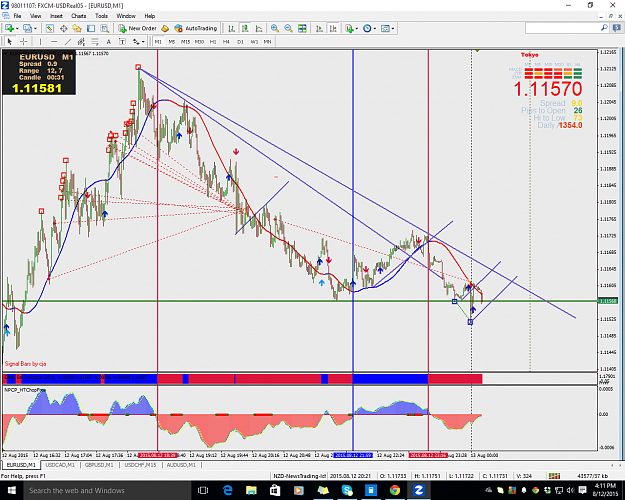
Task: Open the community chat icon
Action: 617,28
